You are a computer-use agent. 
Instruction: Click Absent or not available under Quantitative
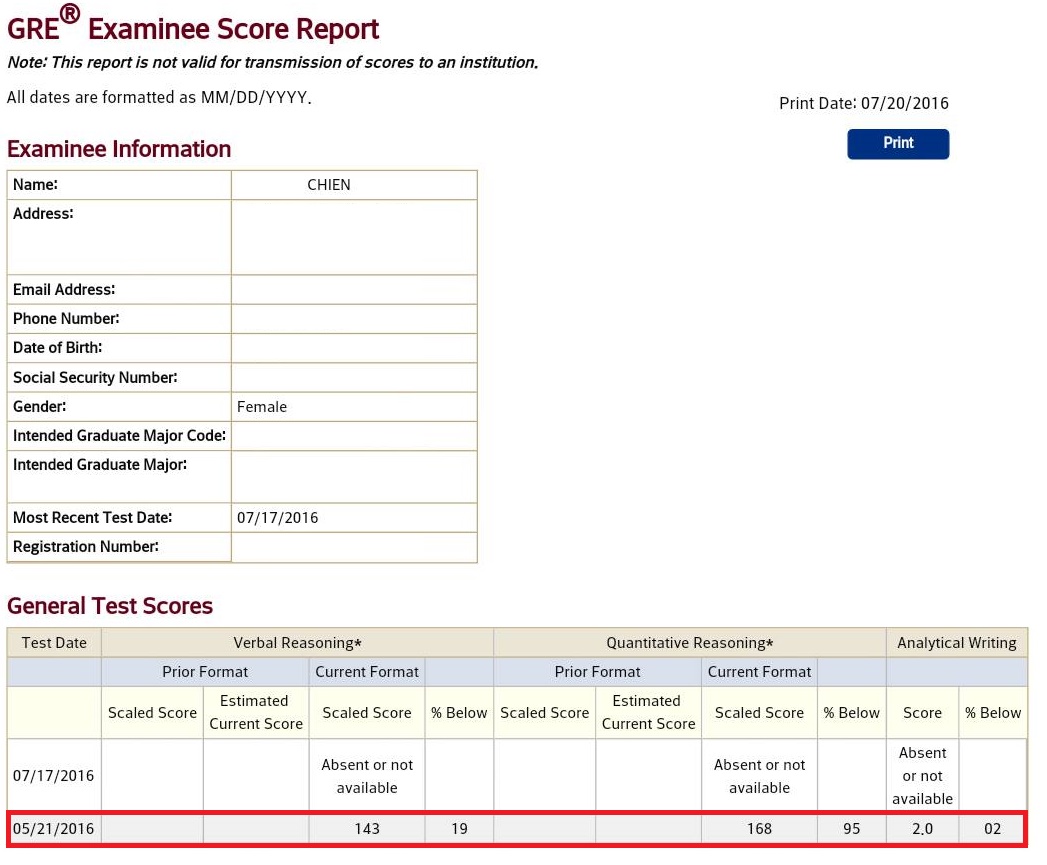pyautogui.click(x=759, y=776)
